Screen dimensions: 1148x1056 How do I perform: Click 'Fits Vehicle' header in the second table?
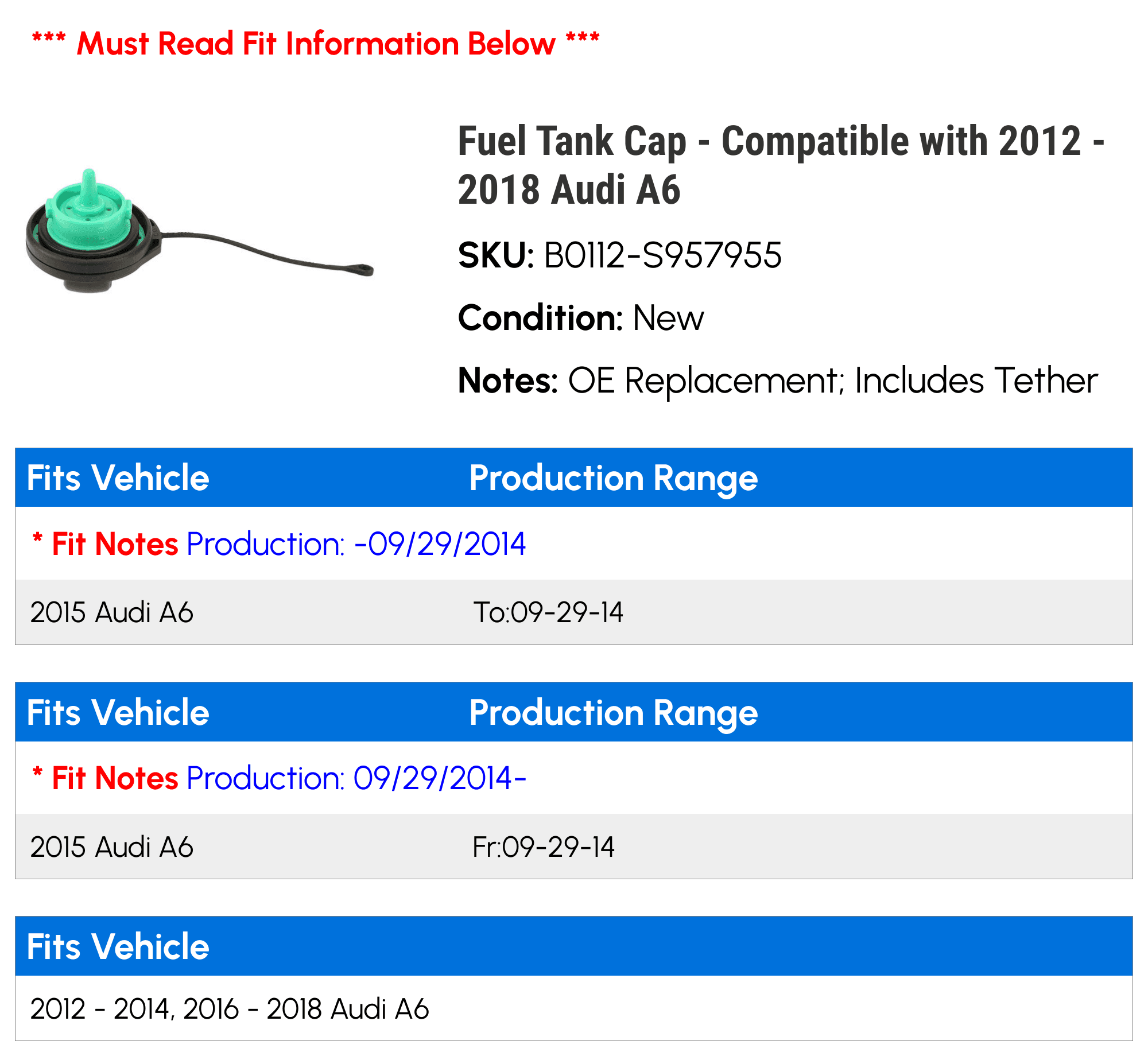[x=118, y=712]
